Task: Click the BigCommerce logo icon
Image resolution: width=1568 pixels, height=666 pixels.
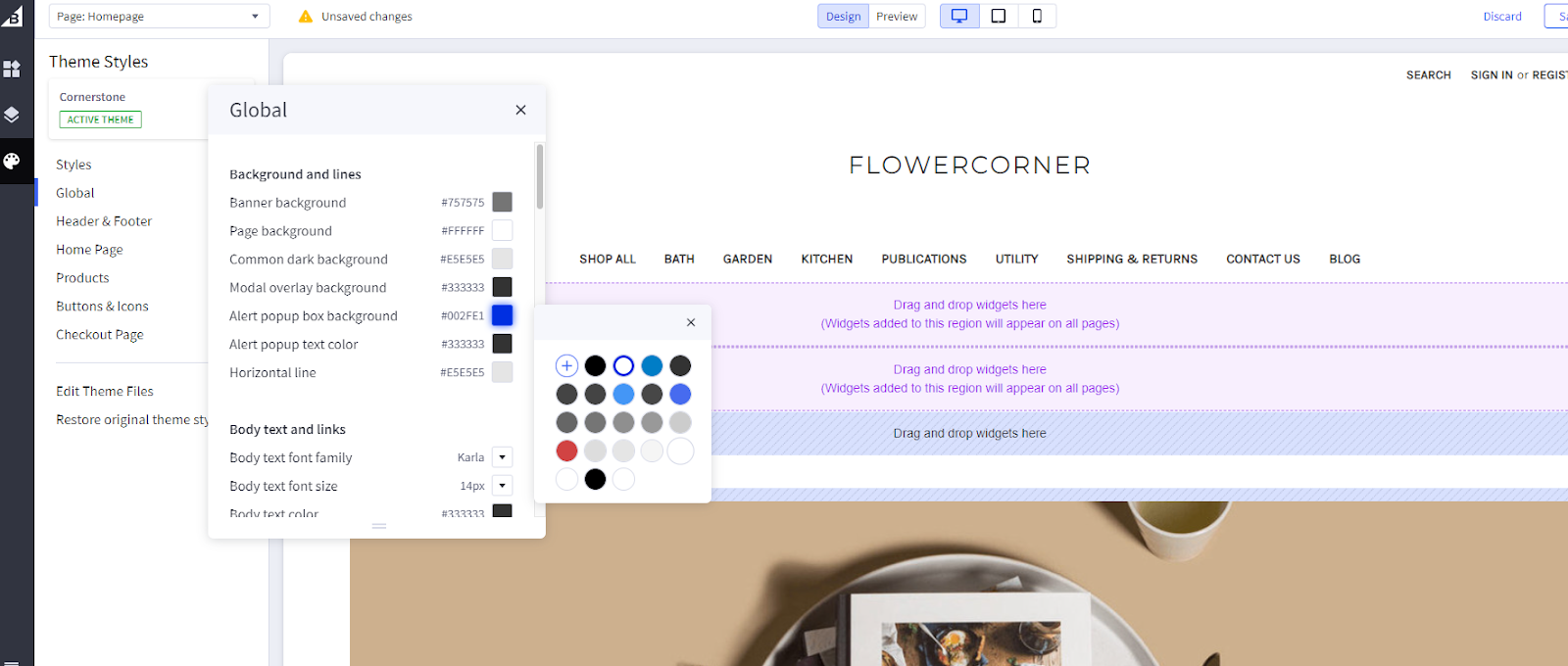Action: 12,15
